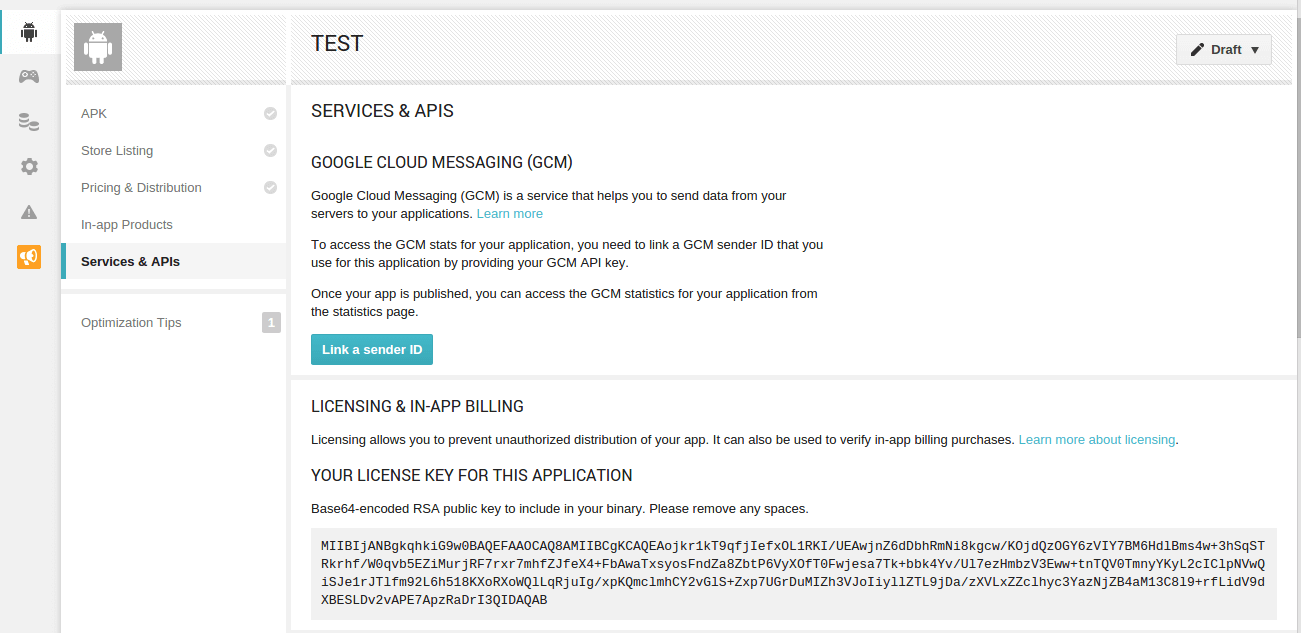
Task: Select Services & APIs in sidebar
Action: coord(174,262)
